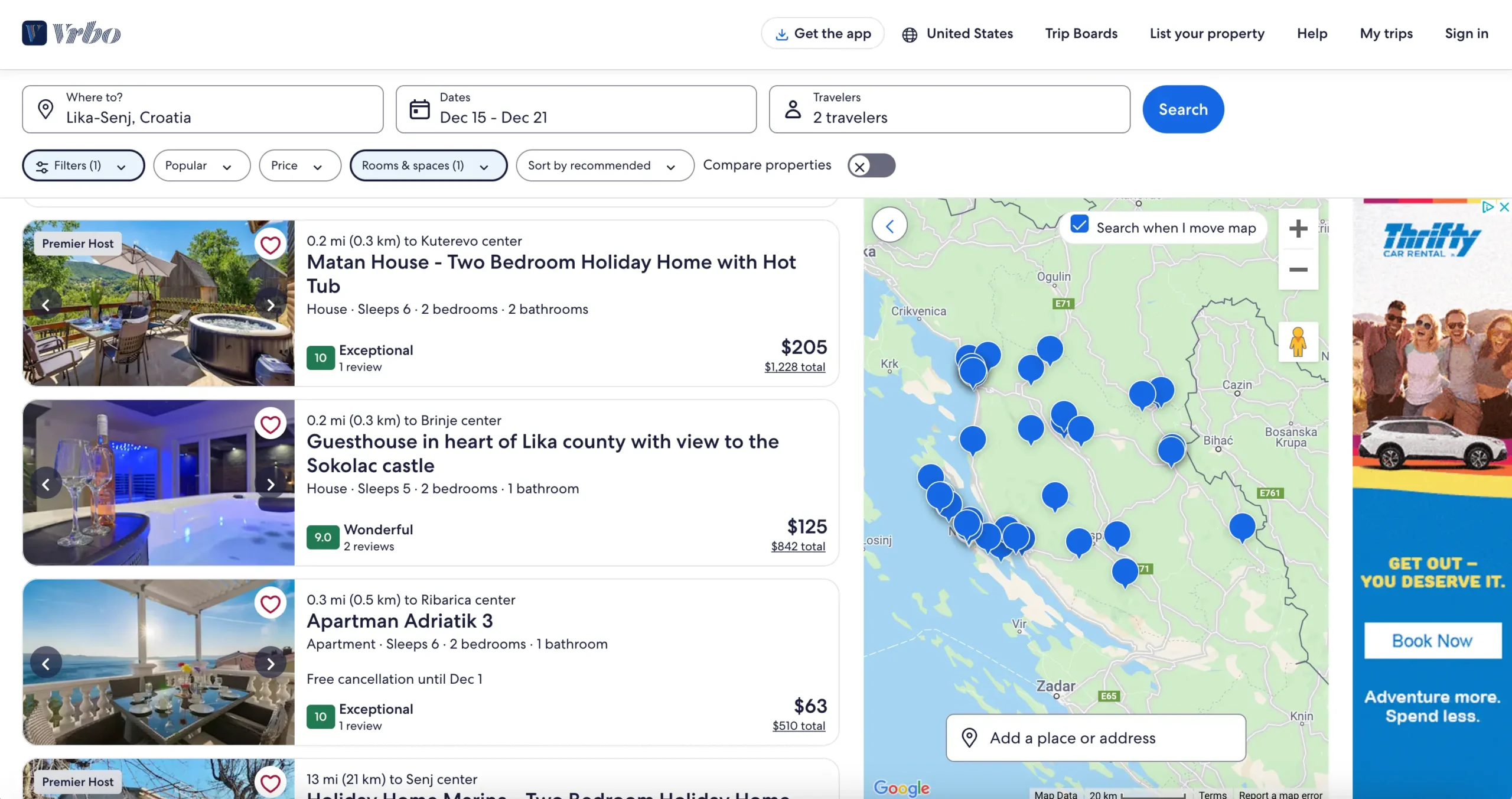Toggle Compare properties switch

(x=871, y=166)
